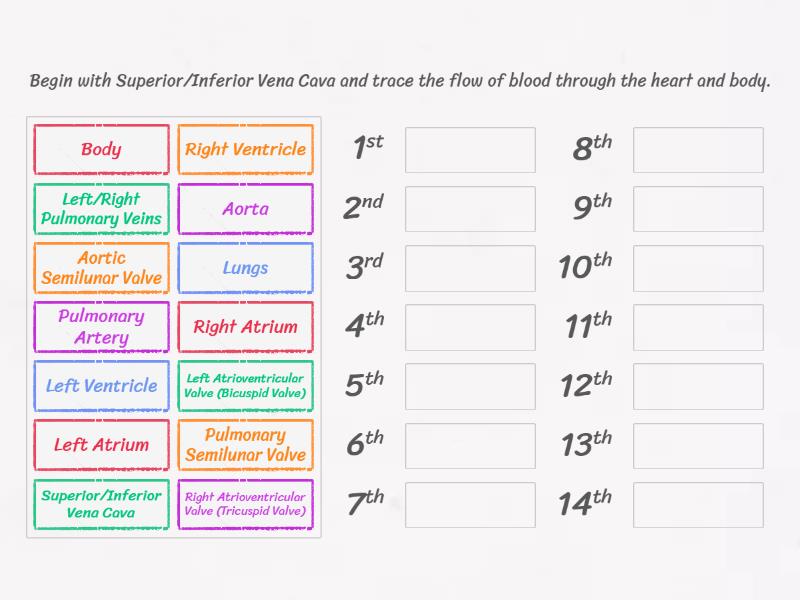Screen dimensions: 800x600
Task: Click the 5th answer slot
Action: click(x=470, y=385)
